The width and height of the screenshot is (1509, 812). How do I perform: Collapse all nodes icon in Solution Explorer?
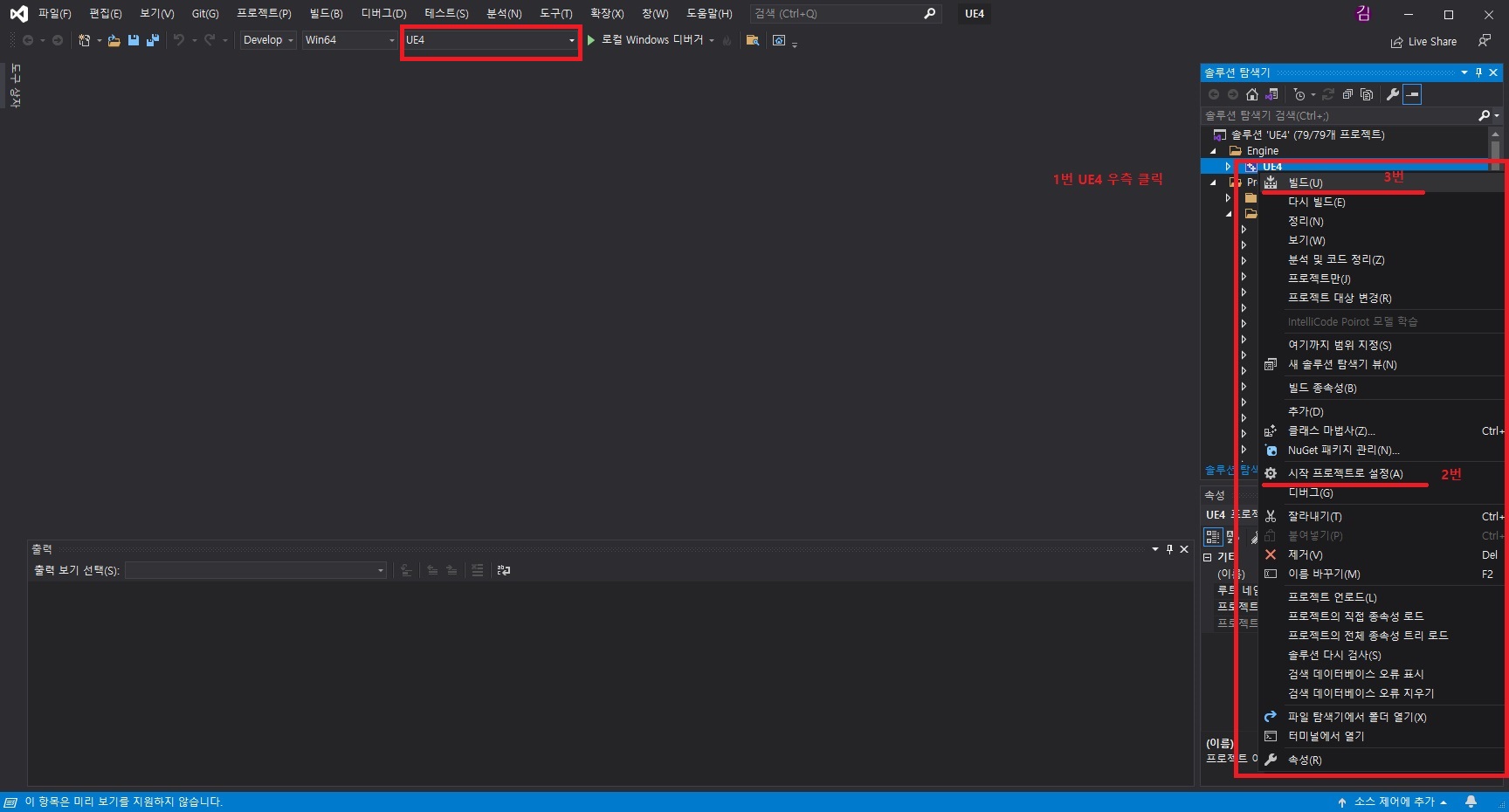click(x=1347, y=94)
